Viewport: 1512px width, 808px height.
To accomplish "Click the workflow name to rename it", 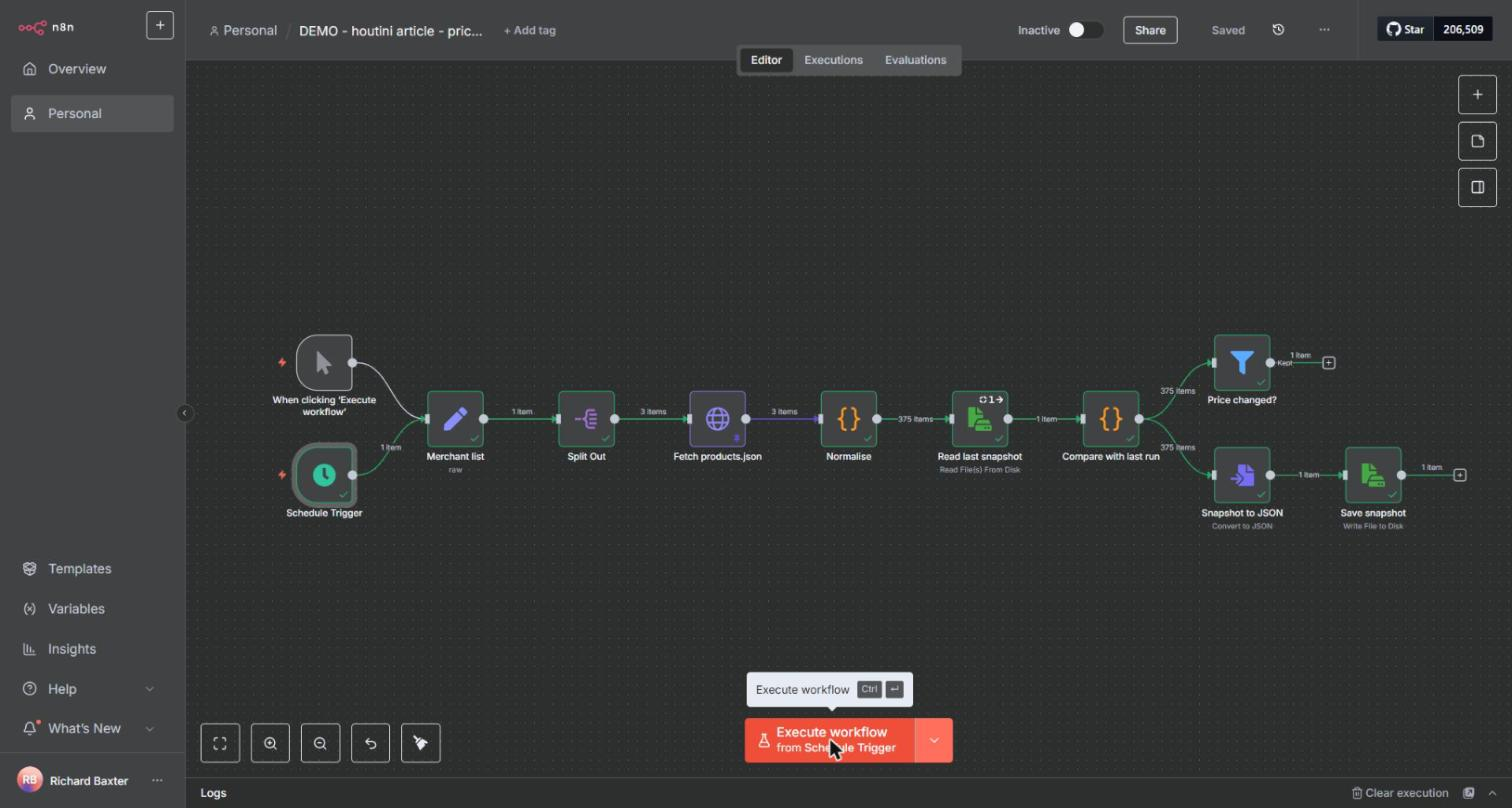I will coord(391,31).
